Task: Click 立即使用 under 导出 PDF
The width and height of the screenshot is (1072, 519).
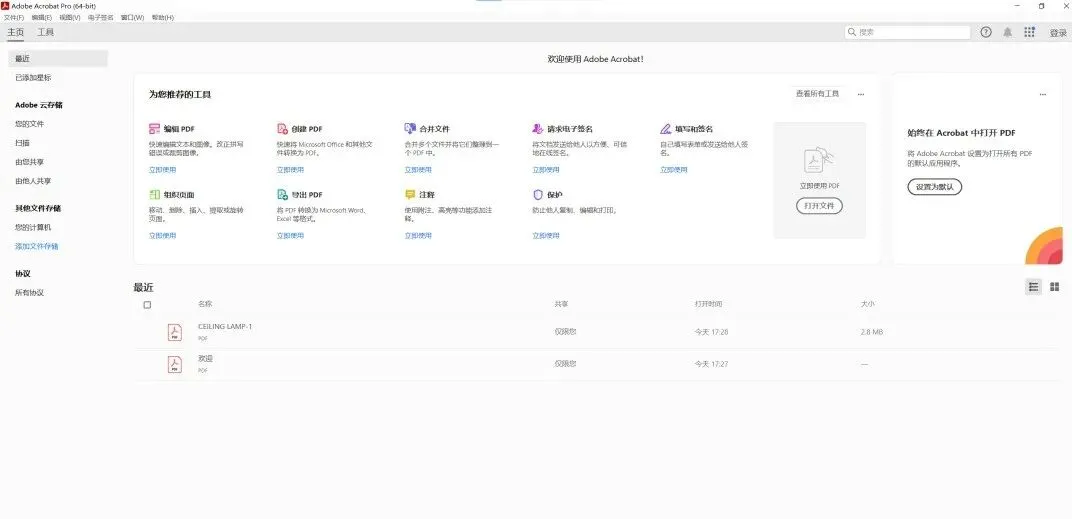Action: (291, 235)
